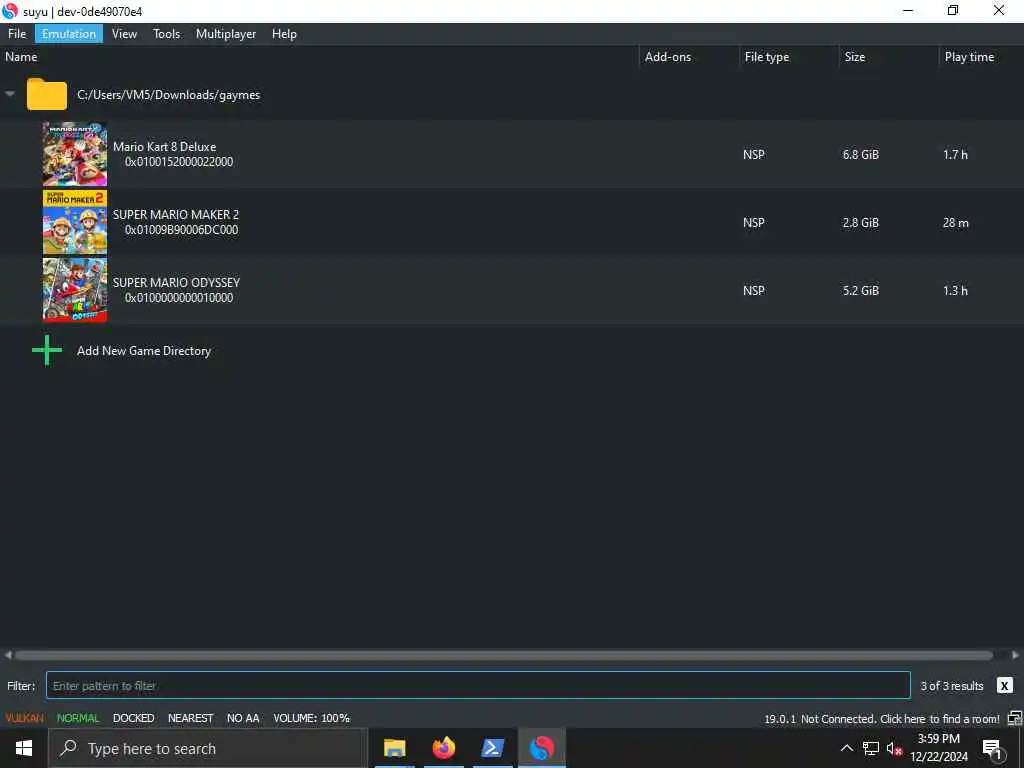Click the Mario Kart 8 Deluxe title text
Viewport: 1024px width, 768px height.
[x=165, y=147]
